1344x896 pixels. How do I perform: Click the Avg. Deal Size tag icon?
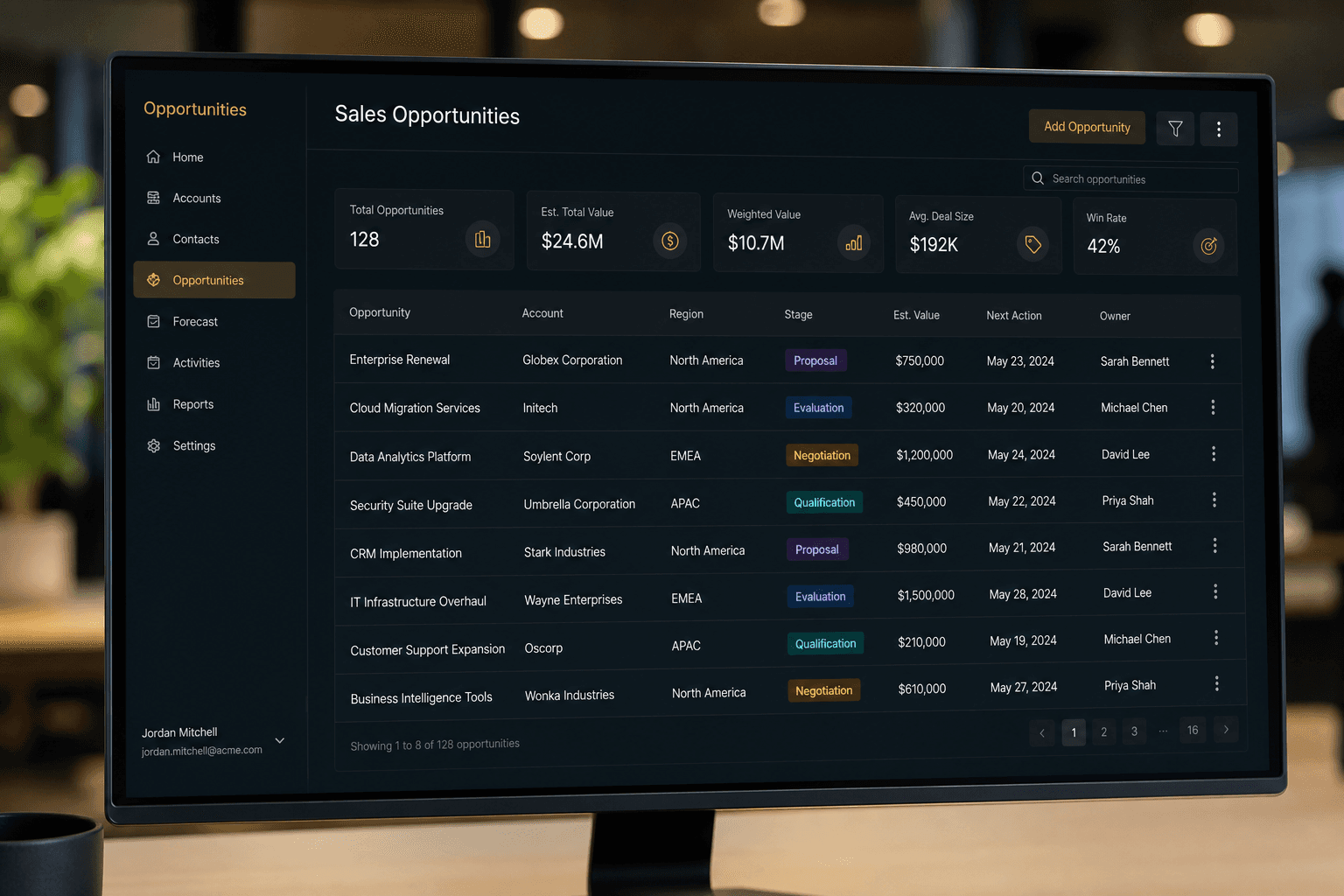tap(1032, 244)
